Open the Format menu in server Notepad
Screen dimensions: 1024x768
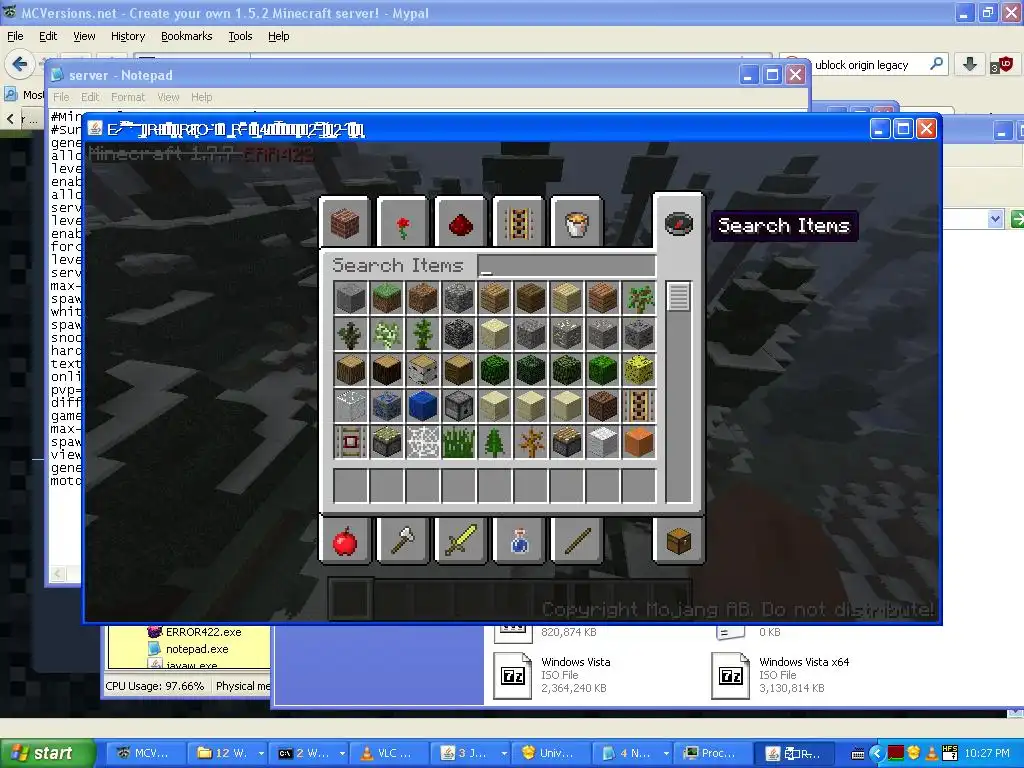127,97
